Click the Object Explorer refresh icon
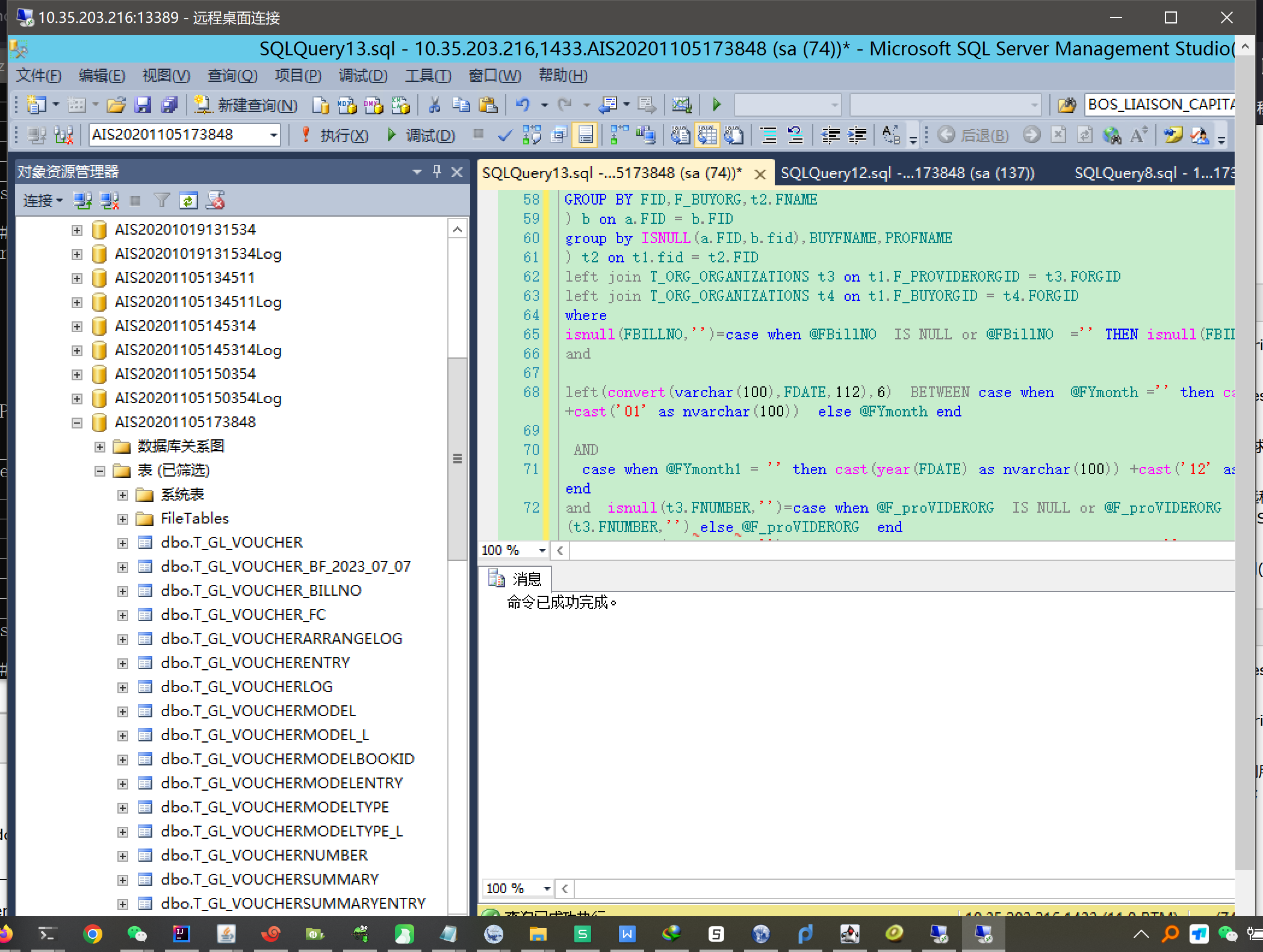The image size is (1263, 952). 188,201
